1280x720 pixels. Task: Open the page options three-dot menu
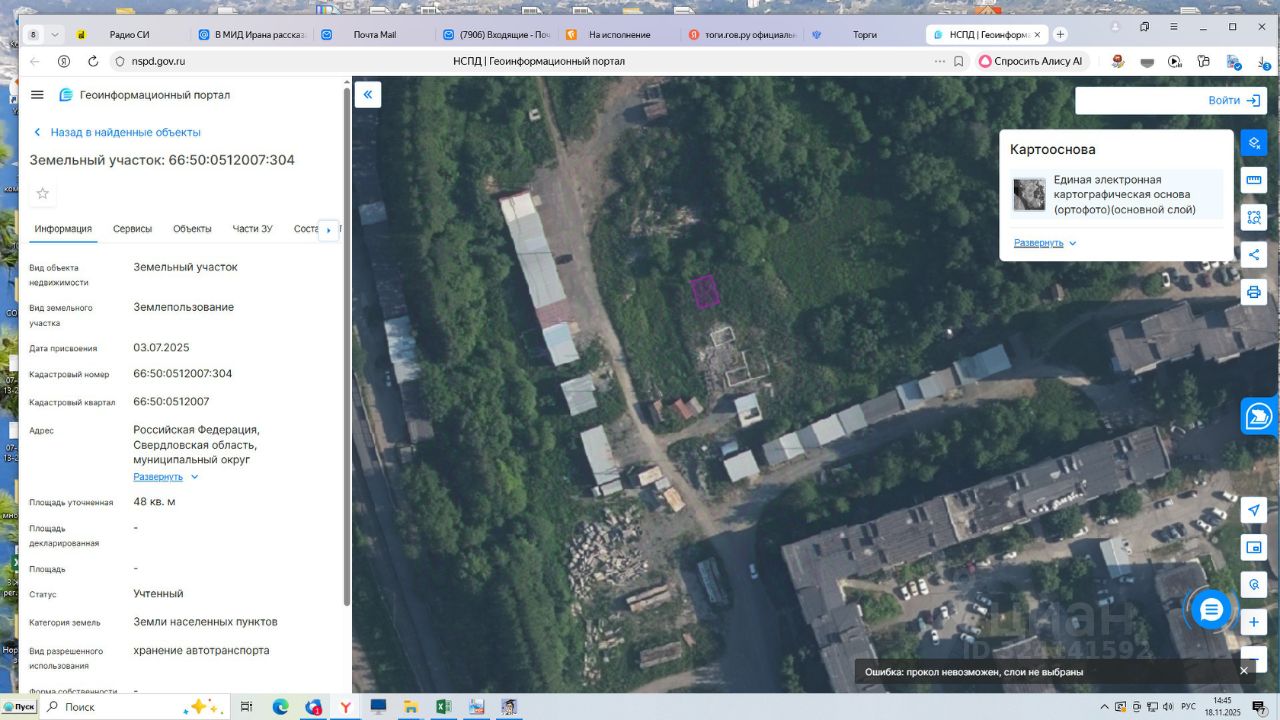point(939,61)
